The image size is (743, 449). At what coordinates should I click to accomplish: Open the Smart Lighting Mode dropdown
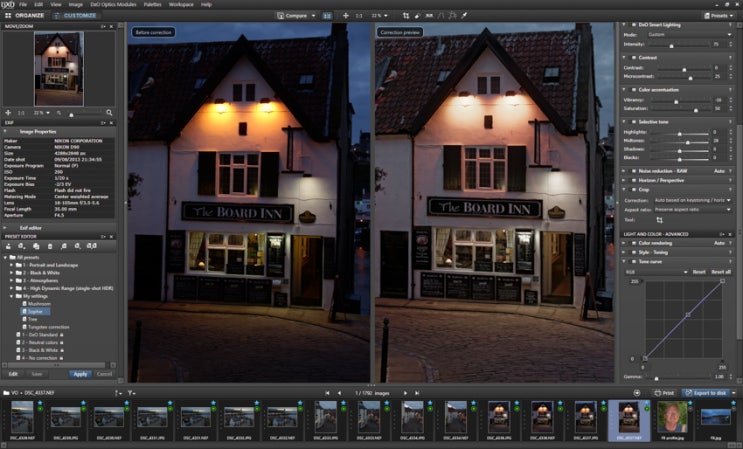click(689, 35)
